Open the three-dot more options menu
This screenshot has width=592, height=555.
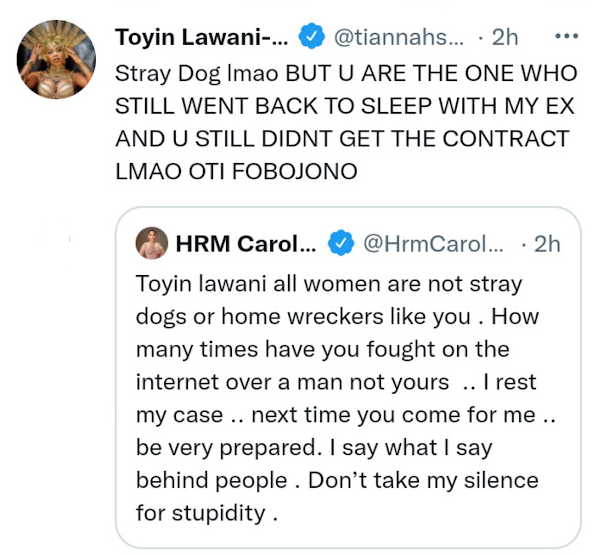(566, 36)
